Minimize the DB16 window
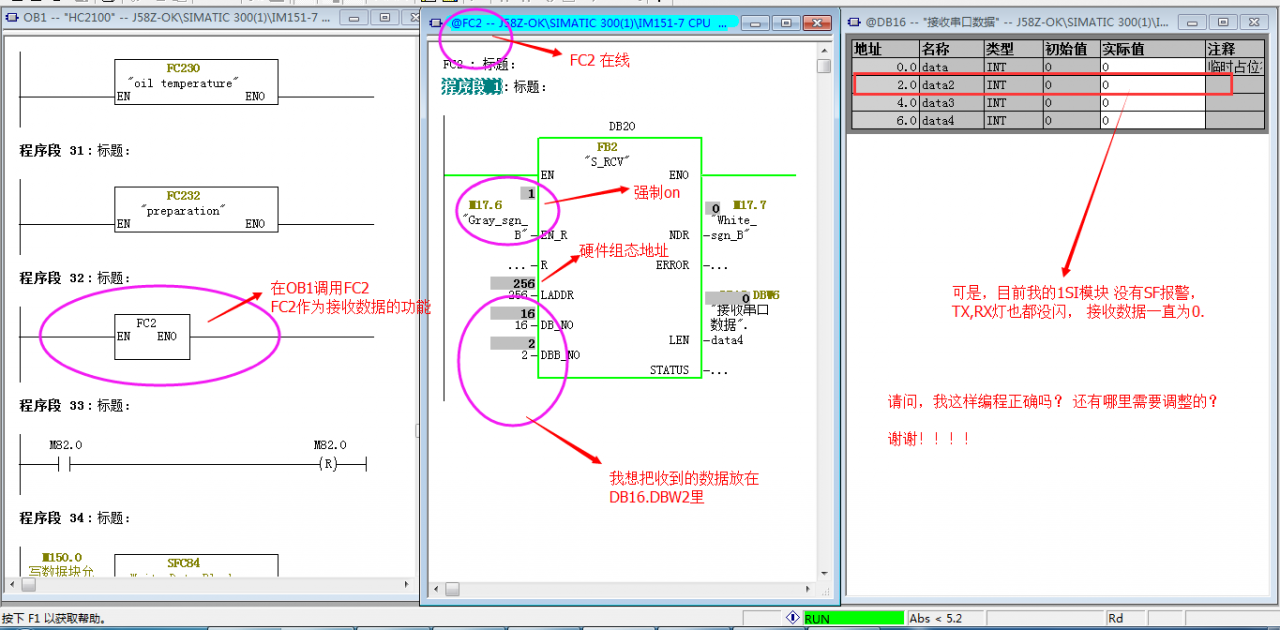Image resolution: width=1280 pixels, height=630 pixels. (1194, 21)
